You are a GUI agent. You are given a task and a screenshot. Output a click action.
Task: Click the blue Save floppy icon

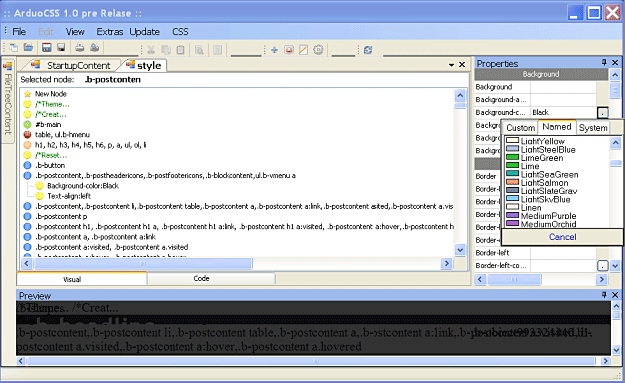point(47,48)
